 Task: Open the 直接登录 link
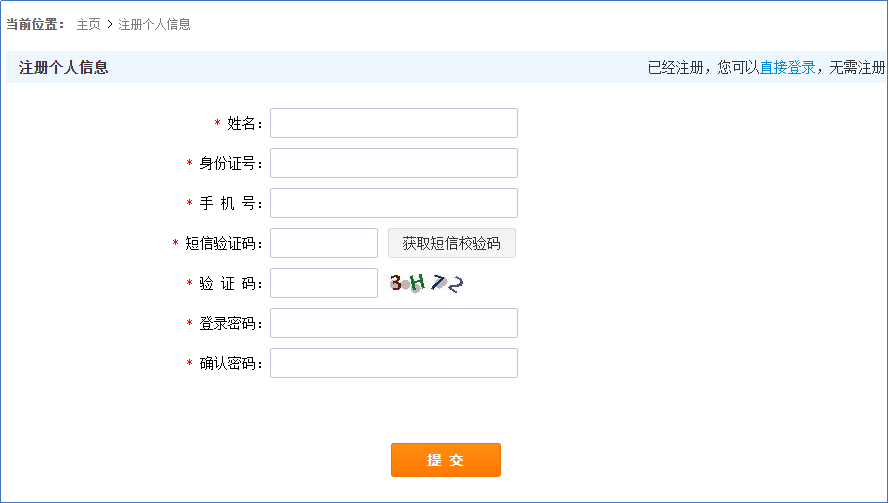(x=787, y=68)
